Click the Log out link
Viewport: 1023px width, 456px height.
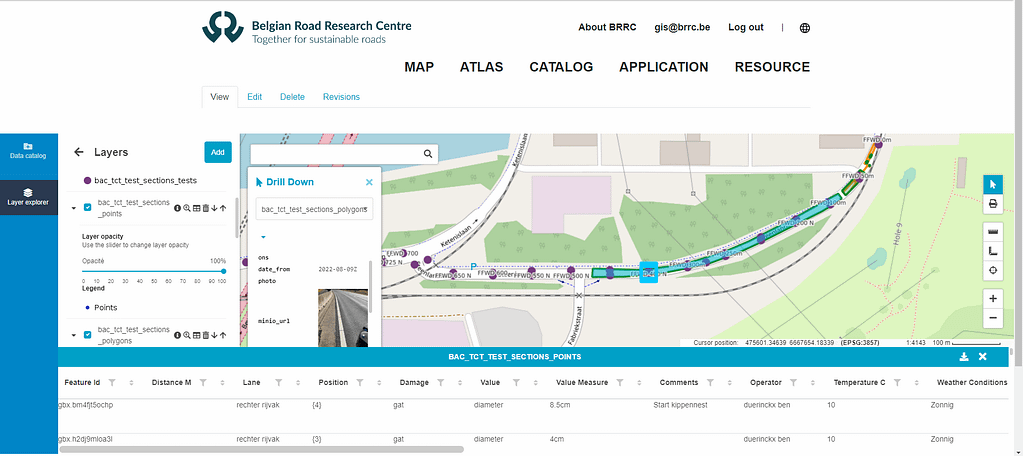pyautogui.click(x=745, y=28)
